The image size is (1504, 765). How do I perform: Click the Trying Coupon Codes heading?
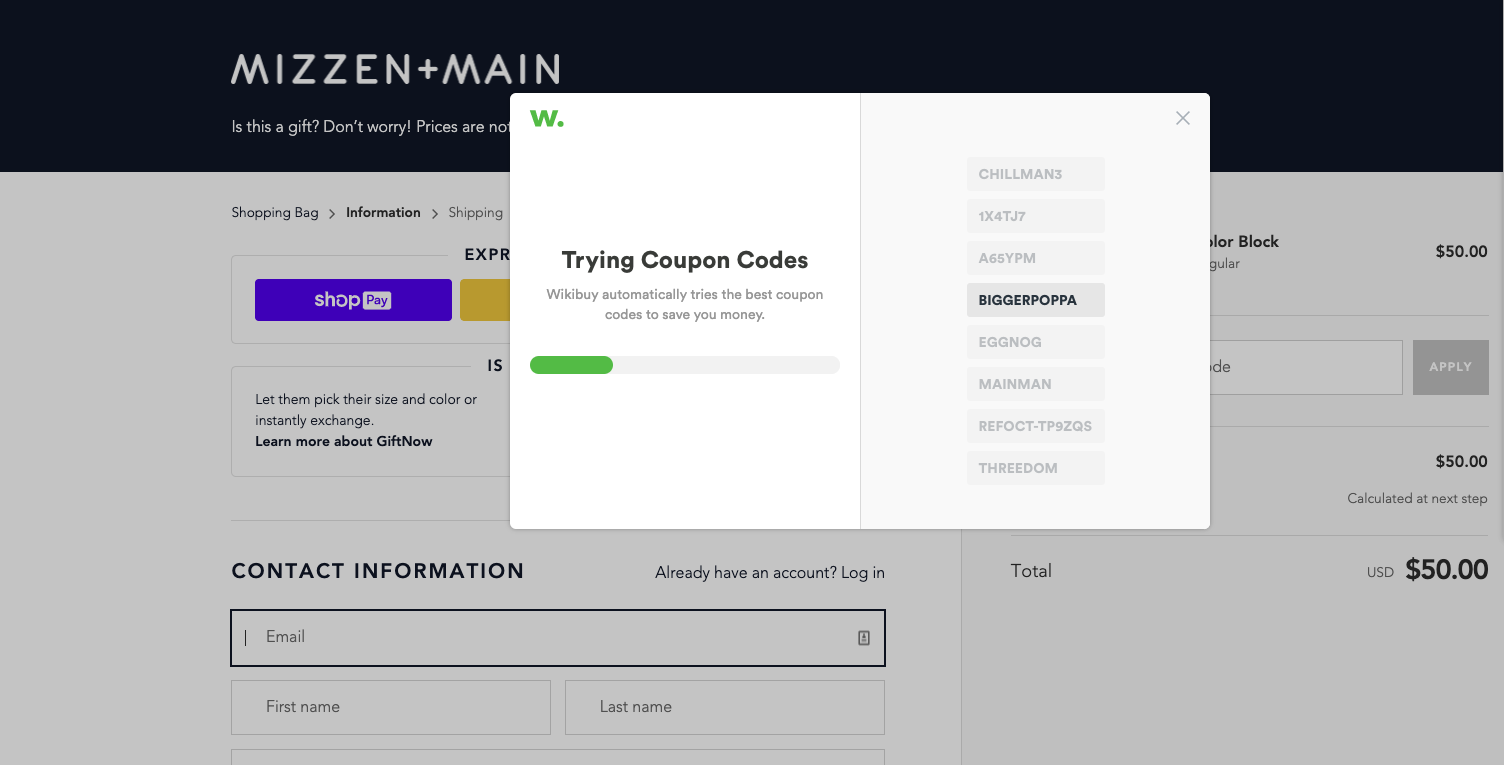point(685,260)
